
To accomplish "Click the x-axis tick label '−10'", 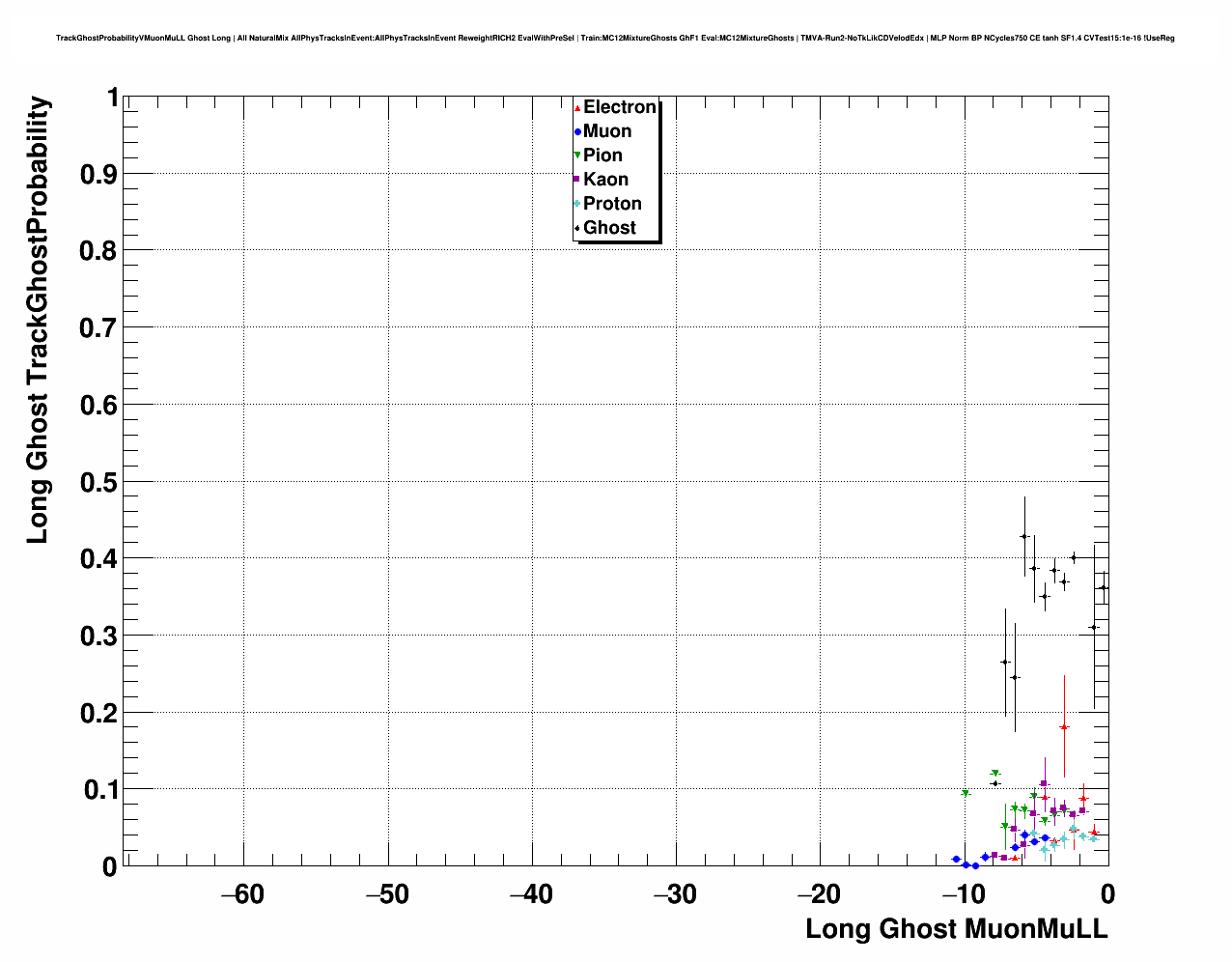I will pyautogui.click(x=963, y=894).
